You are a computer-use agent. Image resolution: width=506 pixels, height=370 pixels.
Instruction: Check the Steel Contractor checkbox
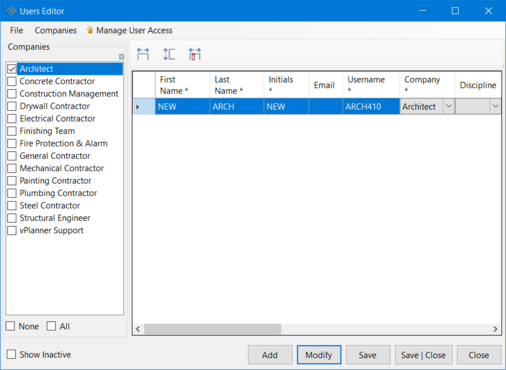[12, 206]
